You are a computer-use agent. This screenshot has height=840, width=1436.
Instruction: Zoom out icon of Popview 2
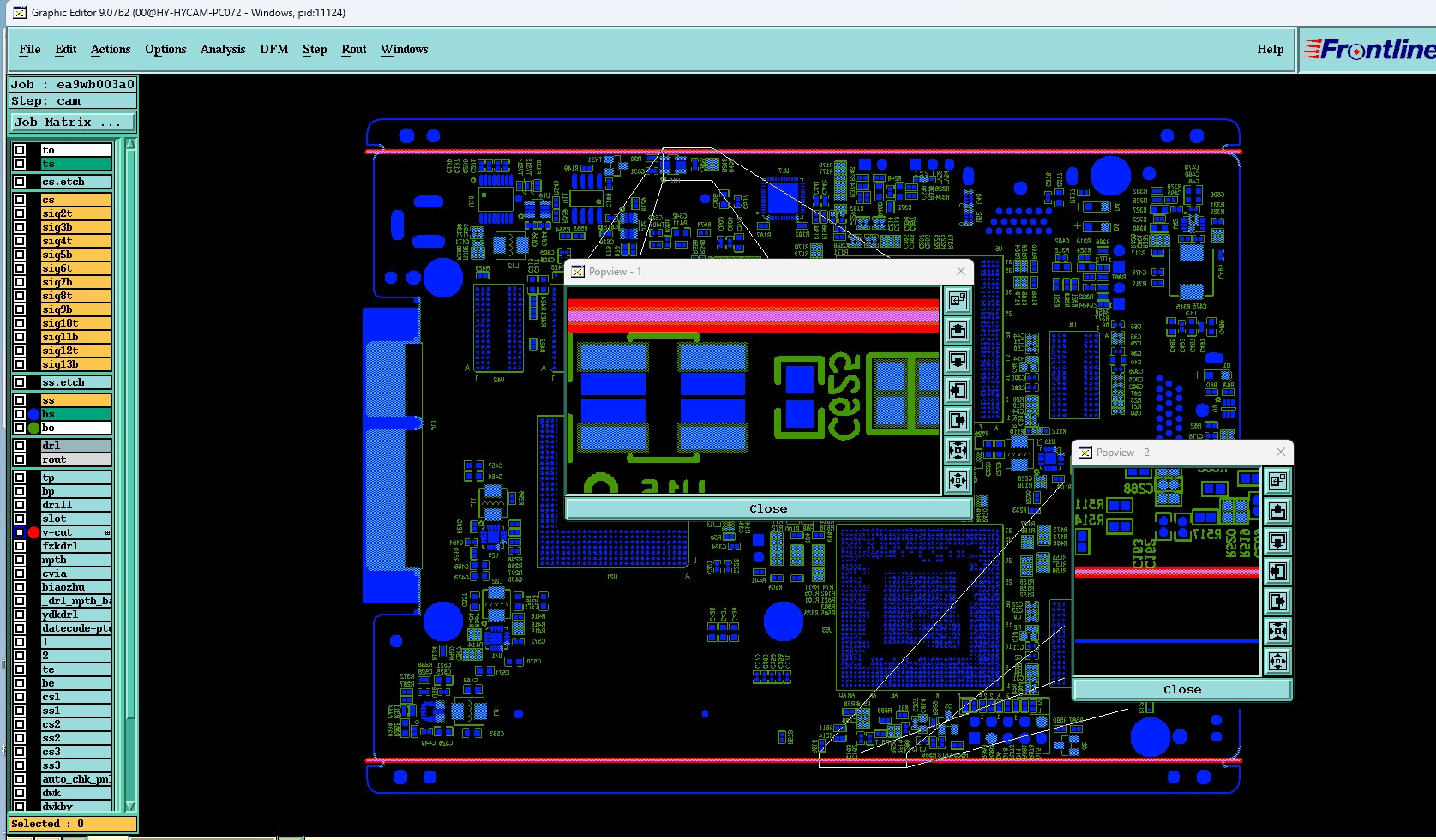click(1277, 662)
